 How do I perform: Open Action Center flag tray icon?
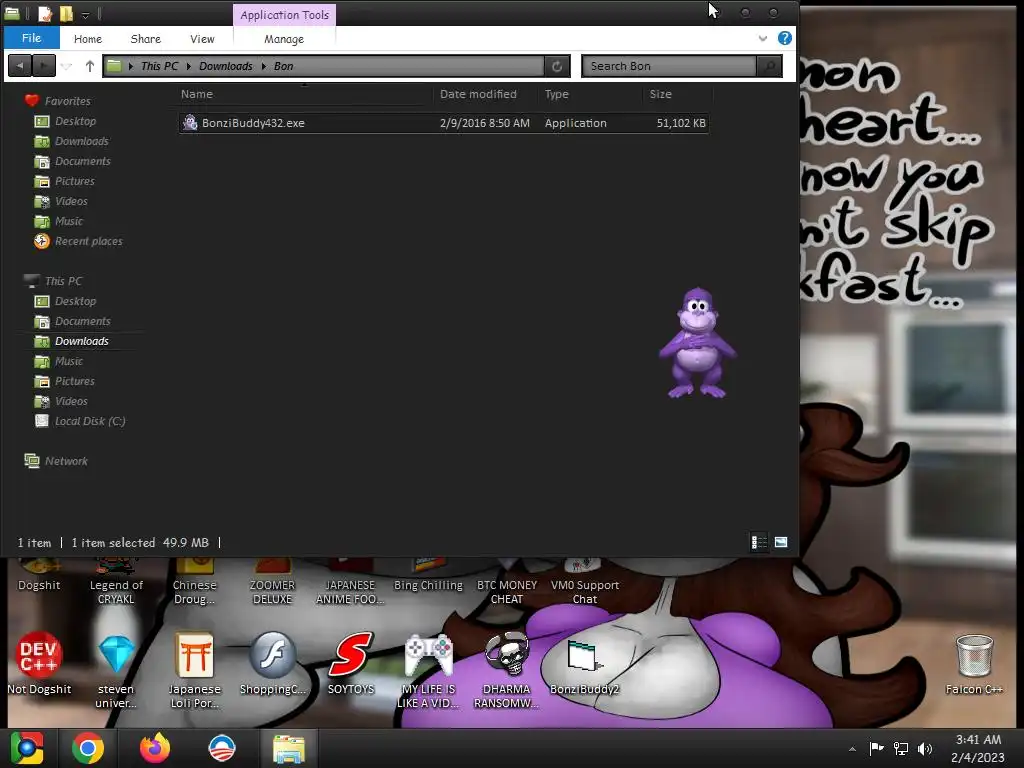pyautogui.click(x=876, y=748)
